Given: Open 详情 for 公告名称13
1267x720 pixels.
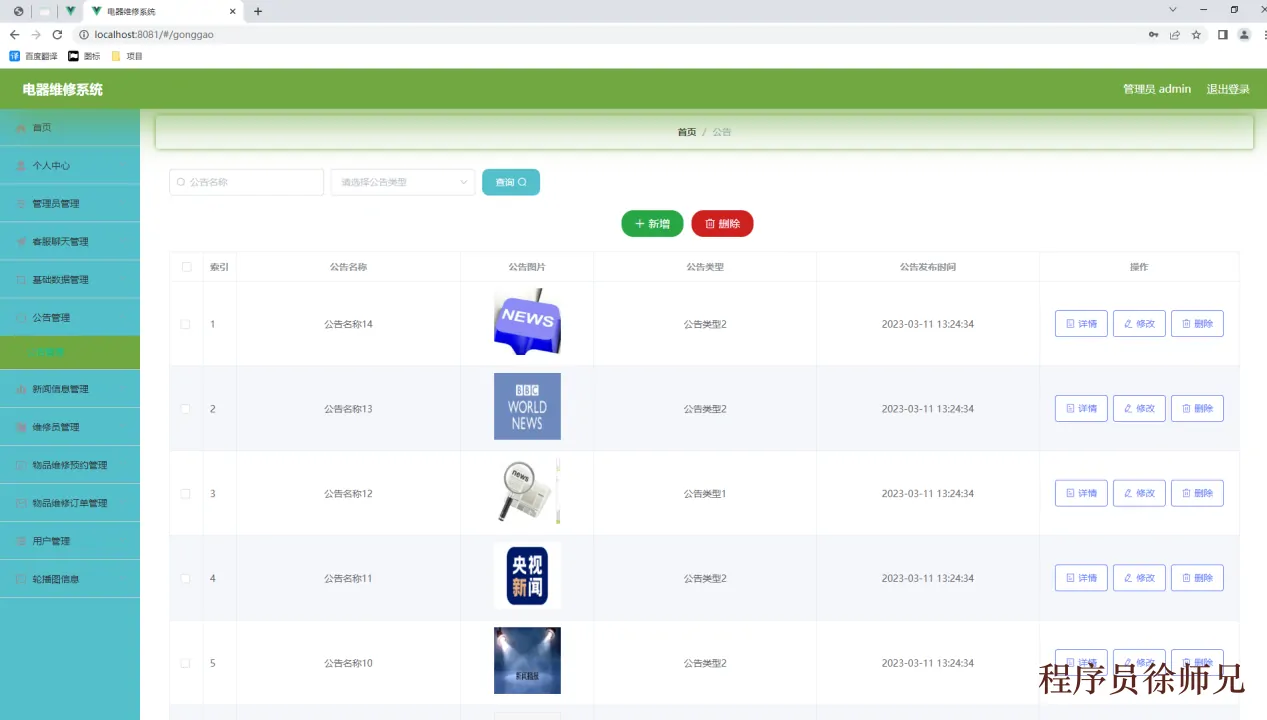Looking at the screenshot, I should (1081, 409).
